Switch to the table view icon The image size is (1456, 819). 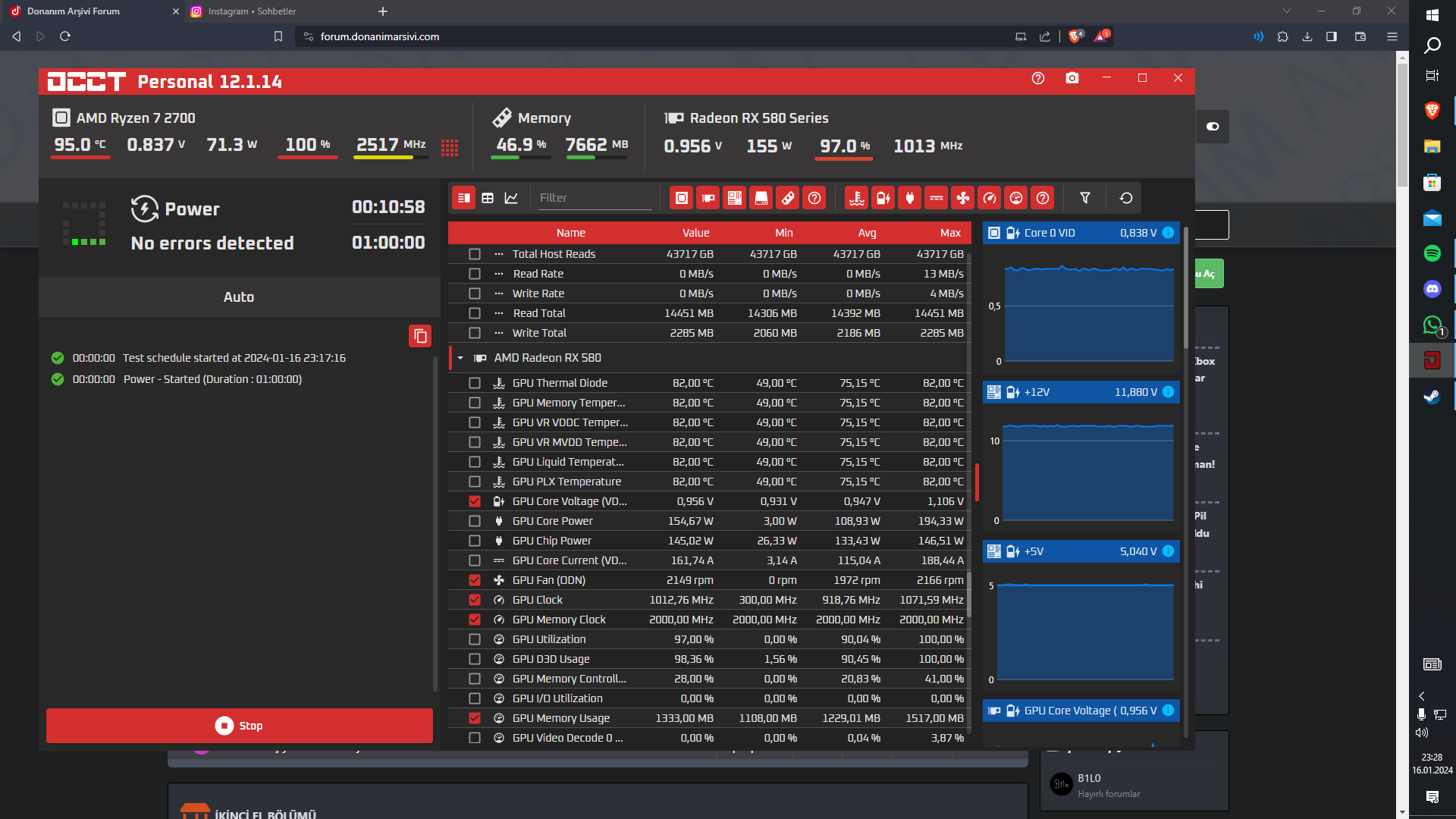[488, 198]
